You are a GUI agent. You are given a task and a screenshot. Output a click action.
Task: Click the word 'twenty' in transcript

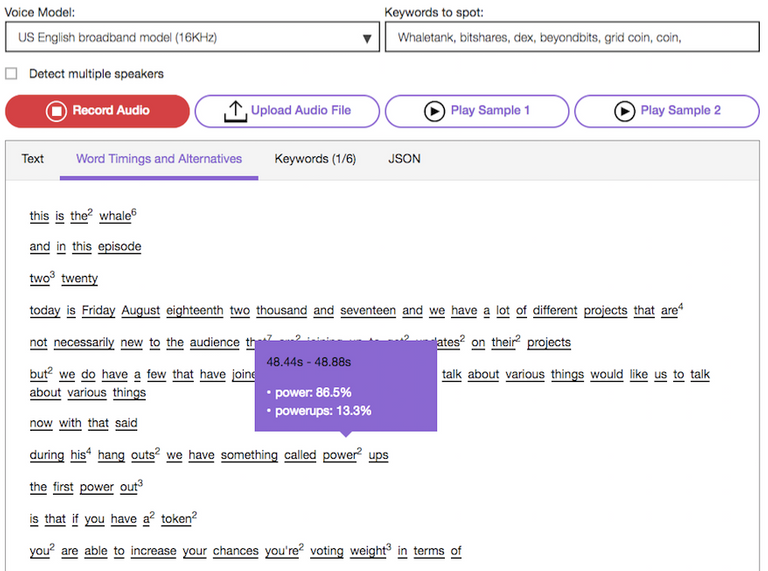[79, 279]
